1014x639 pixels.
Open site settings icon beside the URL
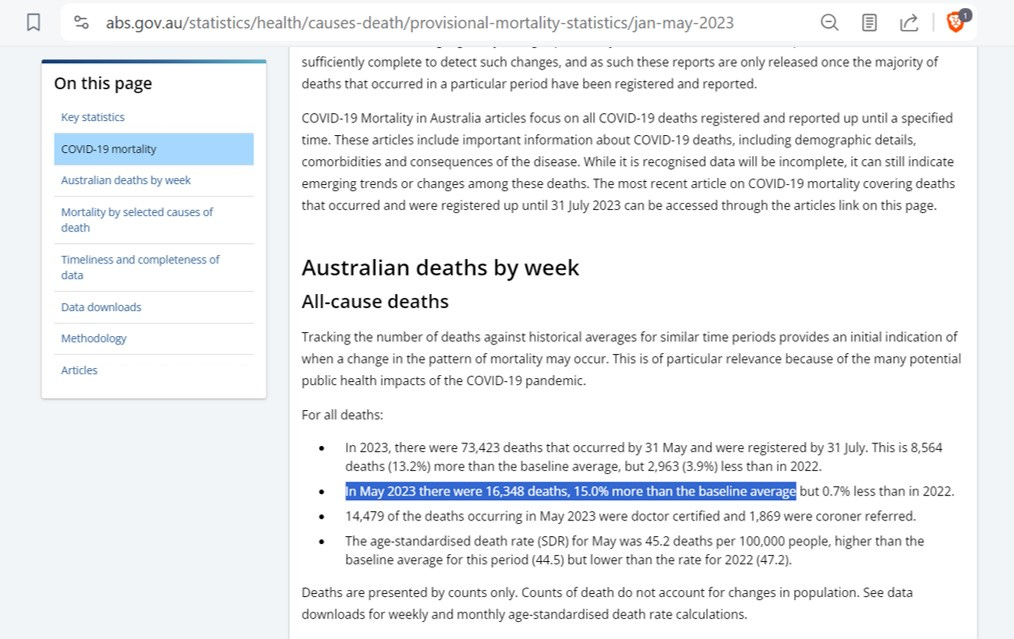click(x=81, y=23)
